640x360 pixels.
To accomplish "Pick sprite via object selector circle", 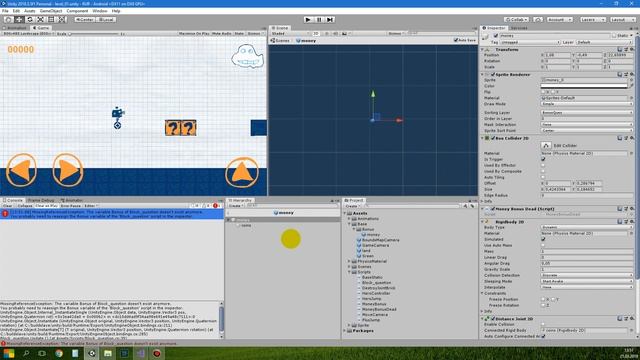I will click(x=631, y=80).
